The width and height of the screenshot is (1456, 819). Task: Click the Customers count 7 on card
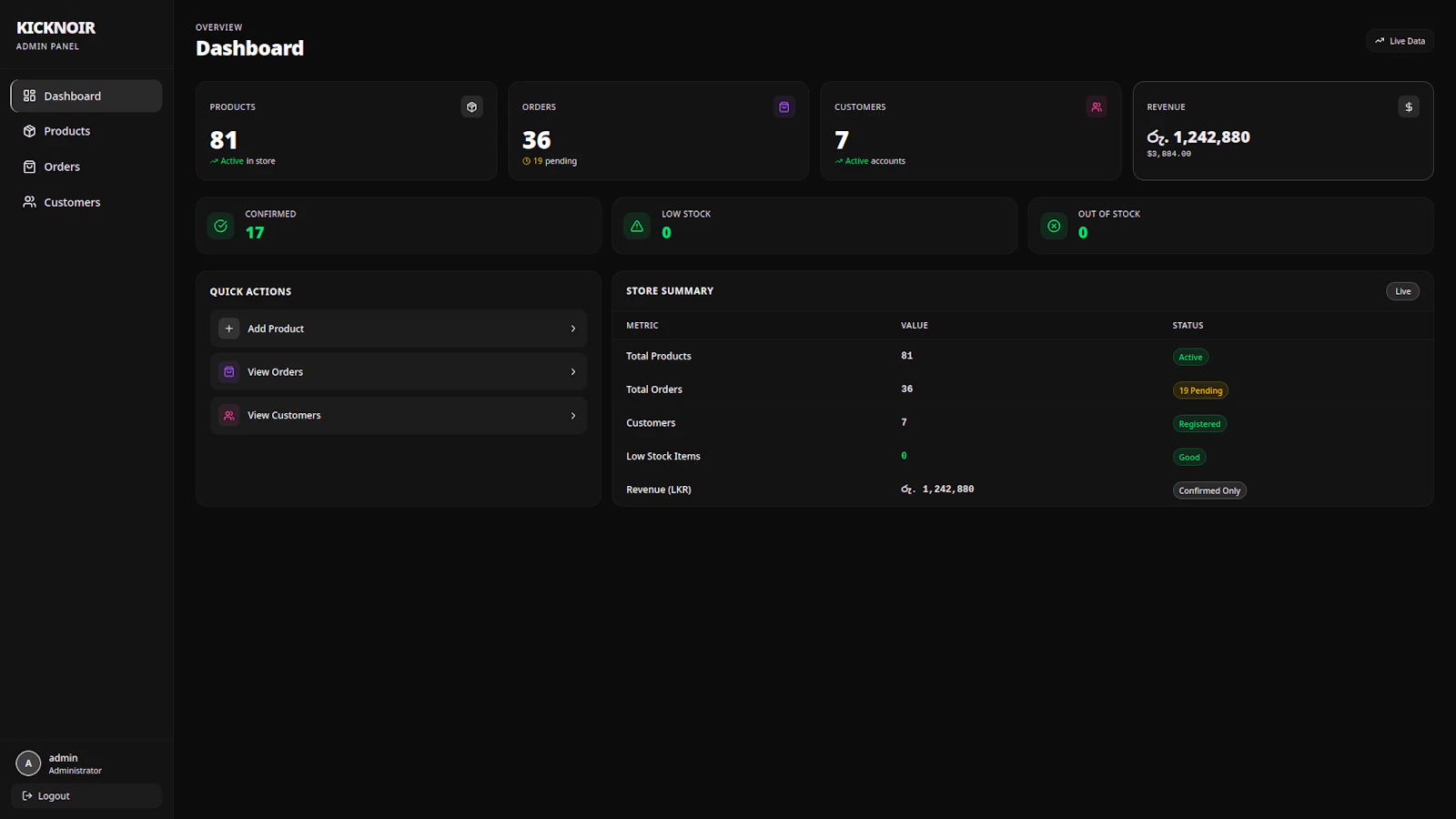tap(842, 140)
